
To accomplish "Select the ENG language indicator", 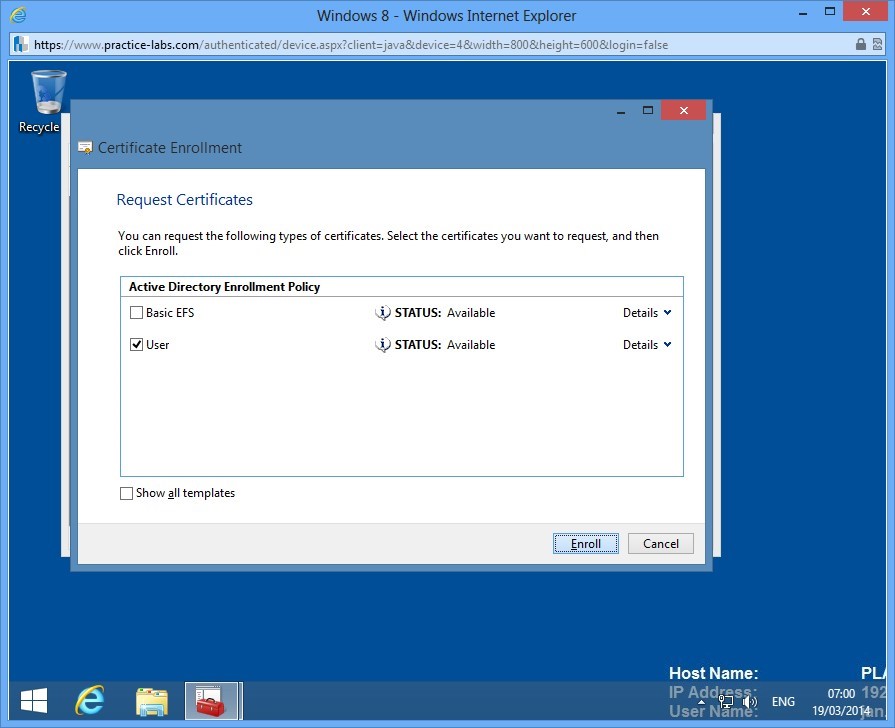I will 782,702.
